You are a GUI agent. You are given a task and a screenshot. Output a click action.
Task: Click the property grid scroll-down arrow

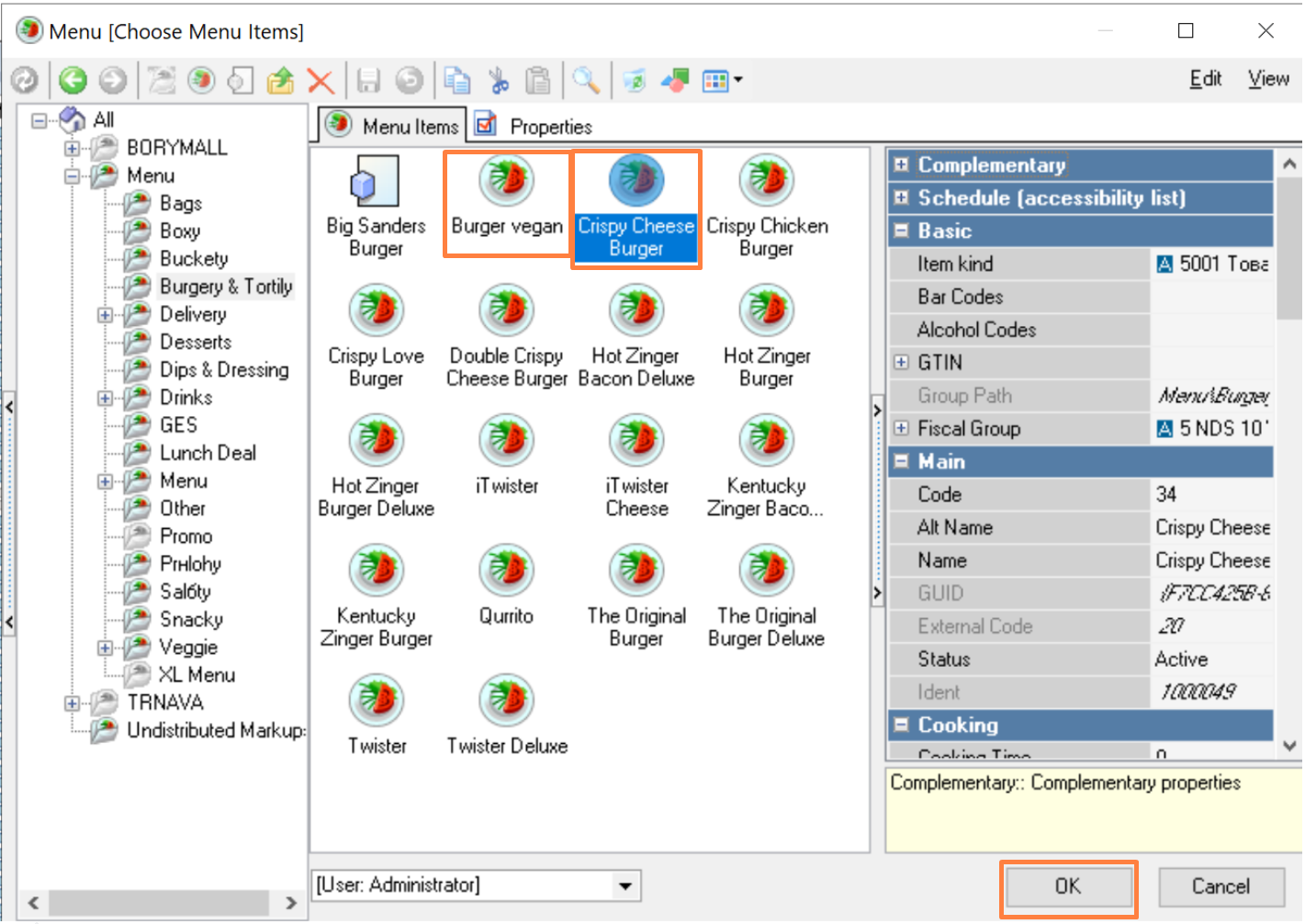pyautogui.click(x=1289, y=747)
